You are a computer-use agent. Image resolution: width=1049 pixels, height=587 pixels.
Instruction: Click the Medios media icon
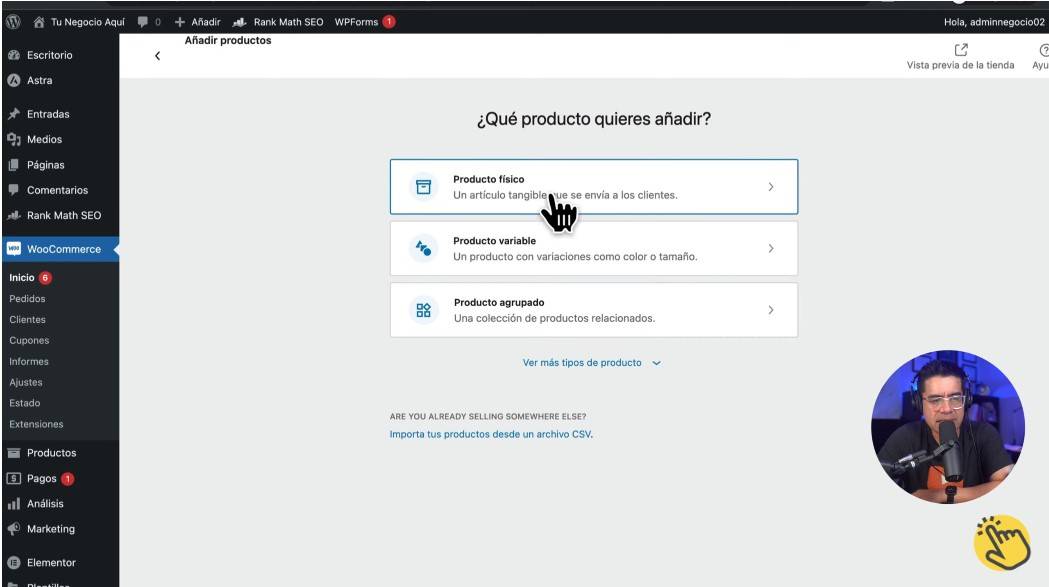click(x=13, y=139)
